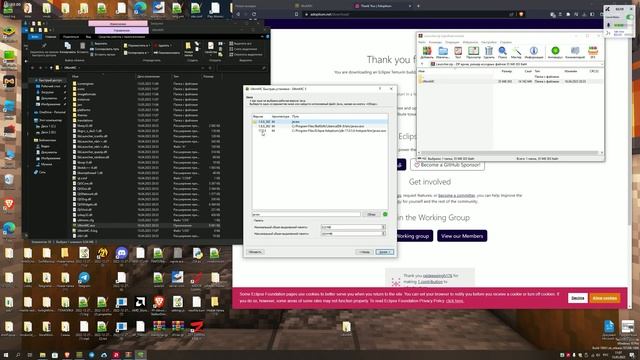Go up one level in Explorer

click(x=51, y=68)
